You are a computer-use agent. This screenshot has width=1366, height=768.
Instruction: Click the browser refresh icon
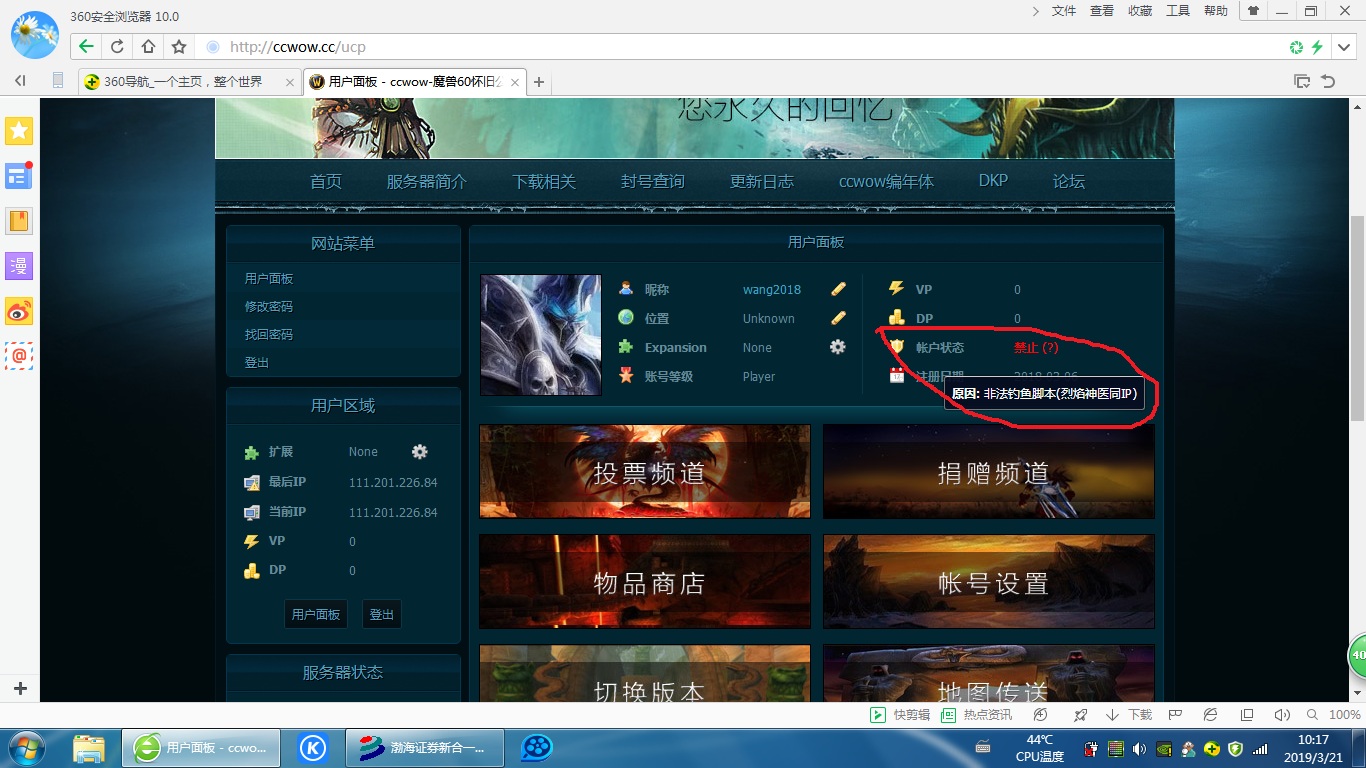[117, 47]
